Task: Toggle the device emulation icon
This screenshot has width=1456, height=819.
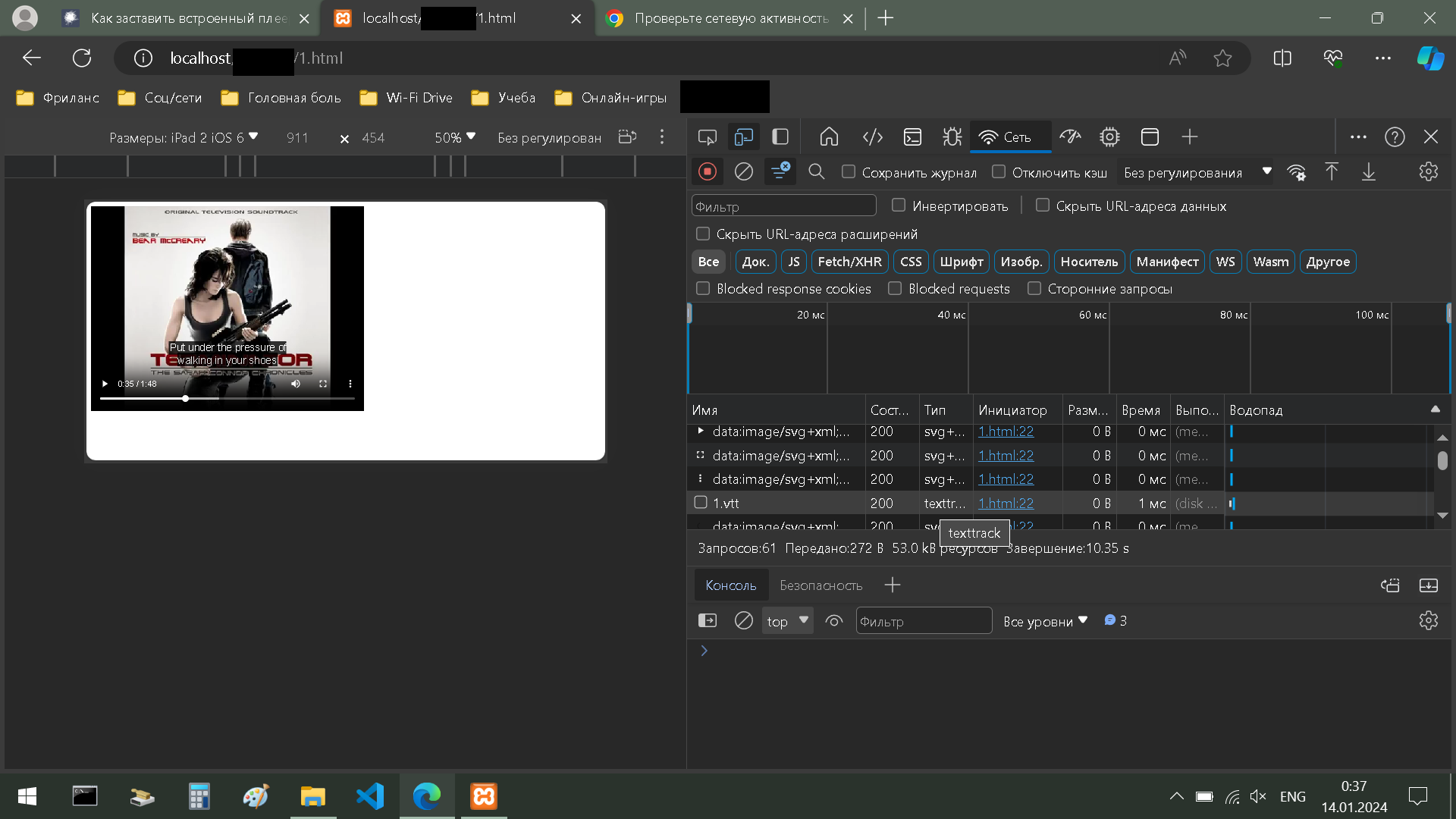Action: pyautogui.click(x=744, y=137)
